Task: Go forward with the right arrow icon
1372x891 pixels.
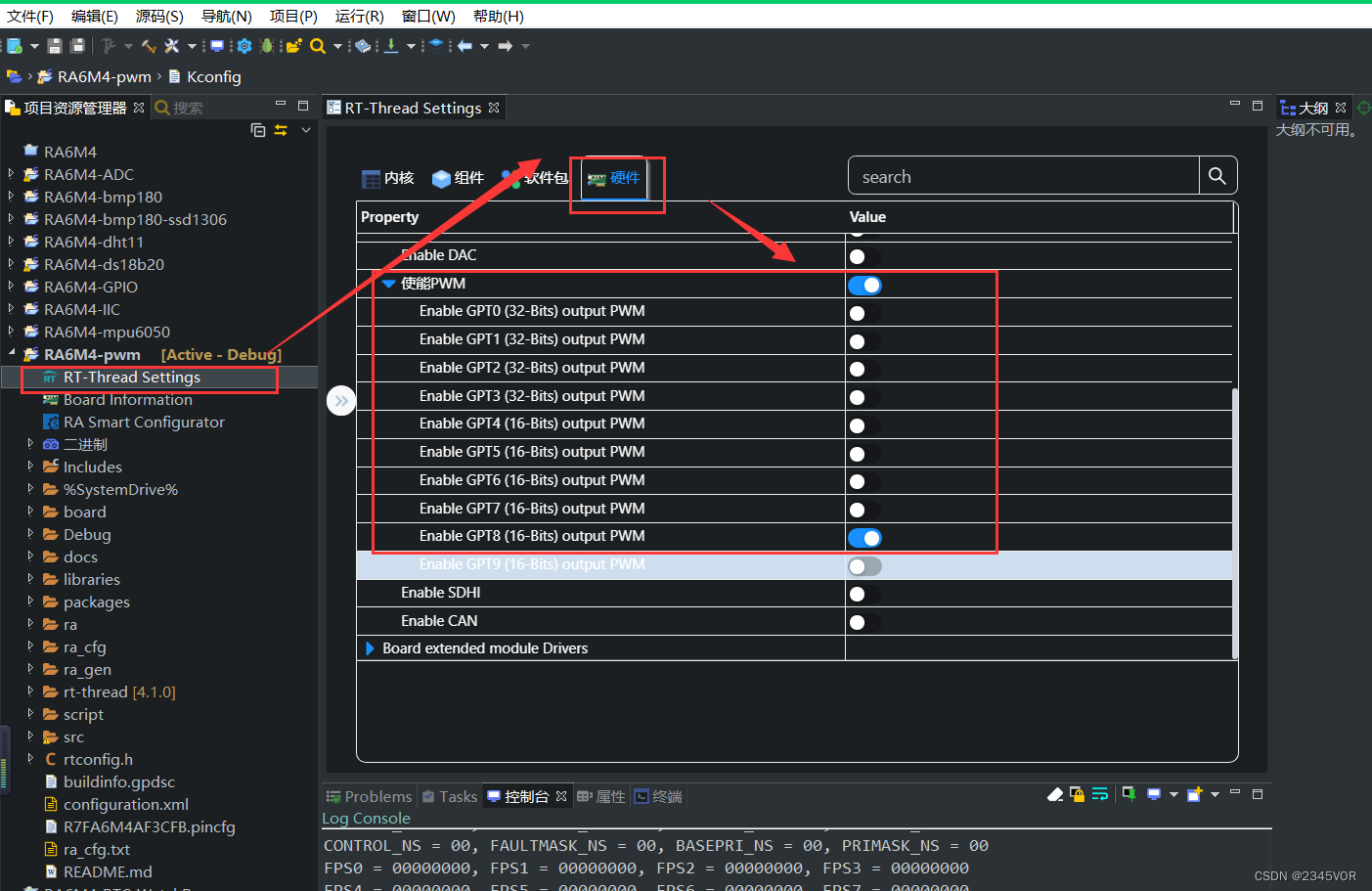Action: coord(506,46)
